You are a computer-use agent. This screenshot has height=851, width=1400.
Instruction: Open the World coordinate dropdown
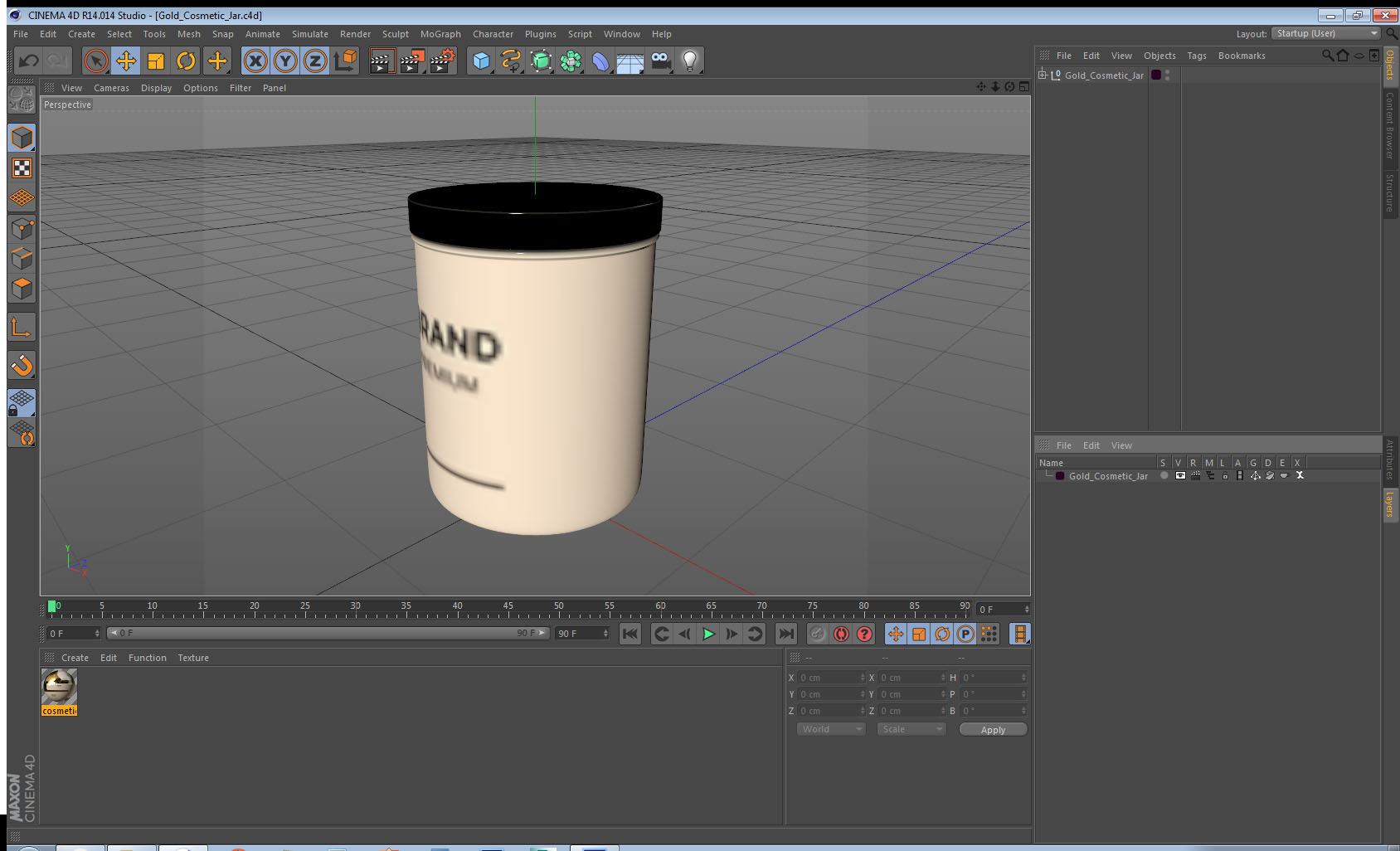[831, 729]
